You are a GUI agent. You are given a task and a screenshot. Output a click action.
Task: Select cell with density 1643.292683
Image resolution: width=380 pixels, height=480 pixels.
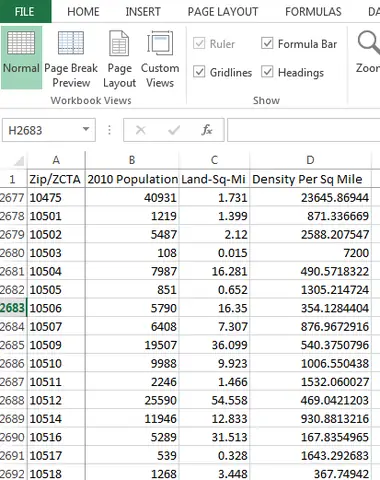pos(310,455)
